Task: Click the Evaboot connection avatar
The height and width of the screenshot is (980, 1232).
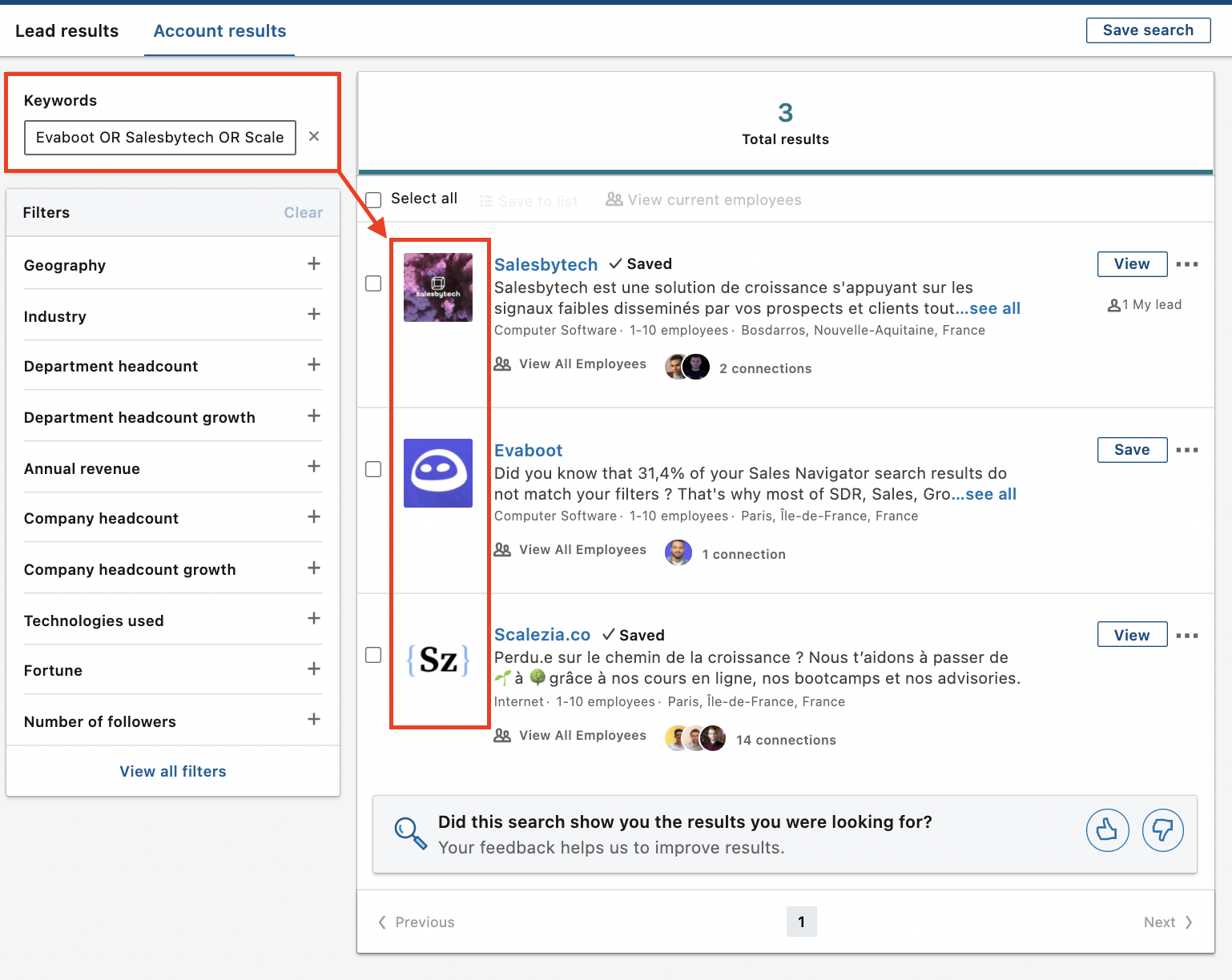Action: pos(678,552)
